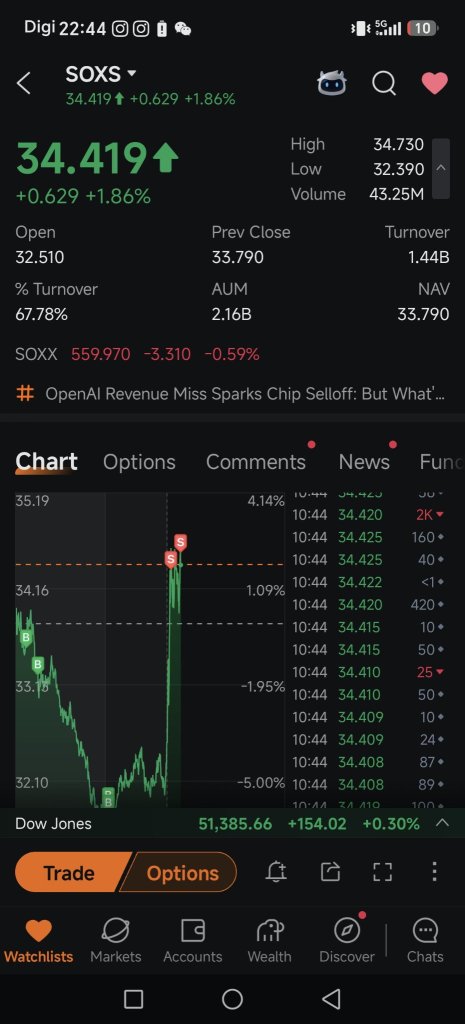Switch to the Comments tab
This screenshot has width=465, height=1024.
tap(255, 462)
